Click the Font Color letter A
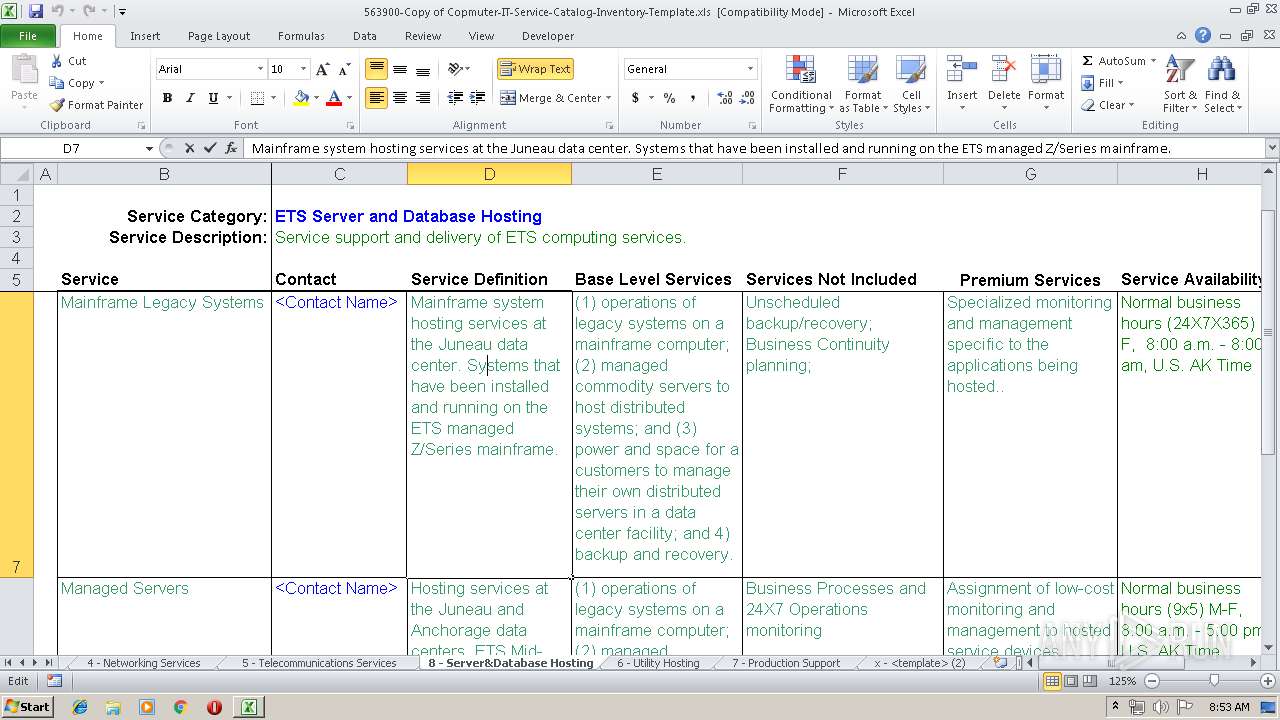Screen dimensions: 1280x720 pos(334,98)
